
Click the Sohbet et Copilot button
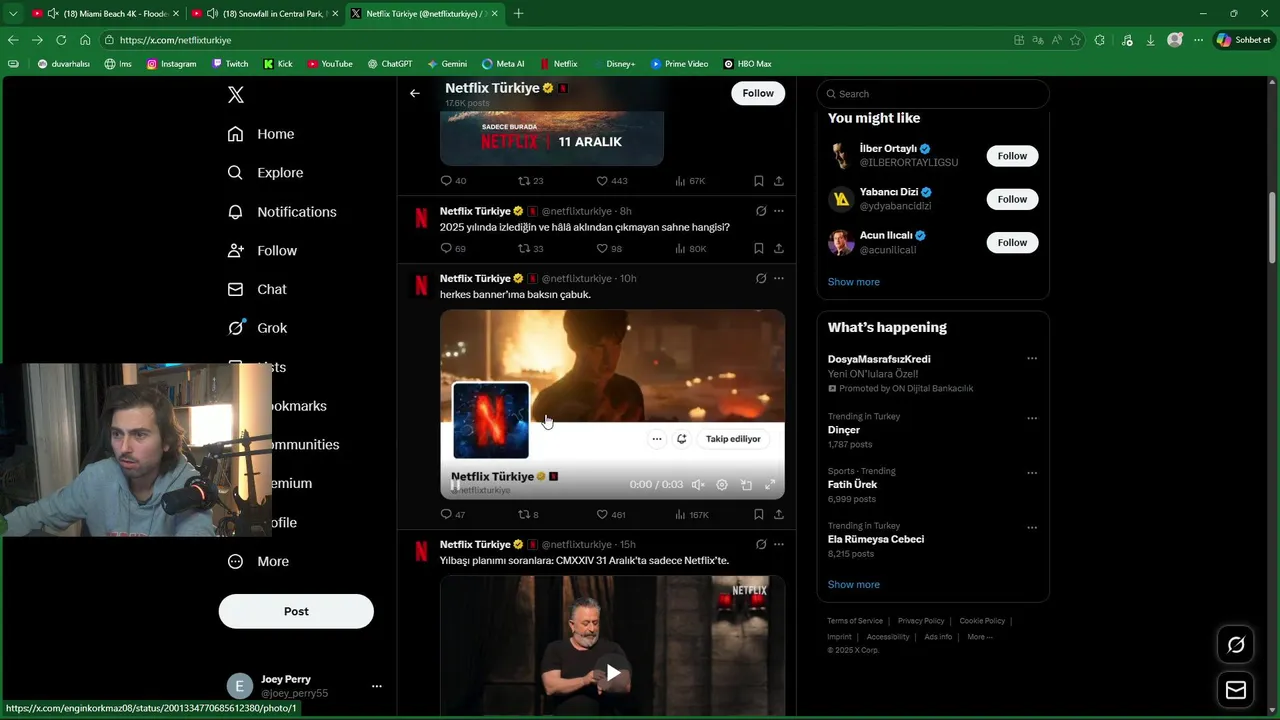pyautogui.click(x=1243, y=40)
